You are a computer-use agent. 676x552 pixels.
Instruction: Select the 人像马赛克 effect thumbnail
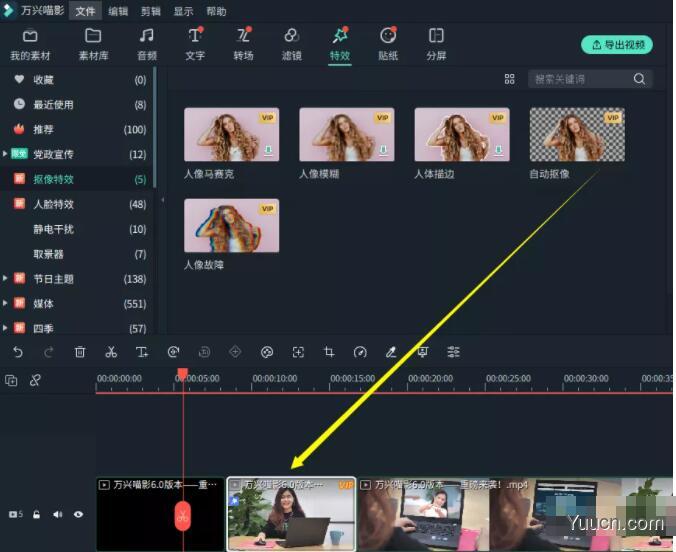tap(232, 135)
